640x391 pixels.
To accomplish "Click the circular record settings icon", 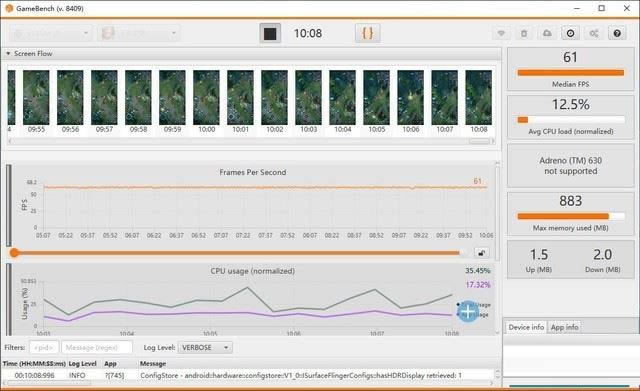I will 571,33.
